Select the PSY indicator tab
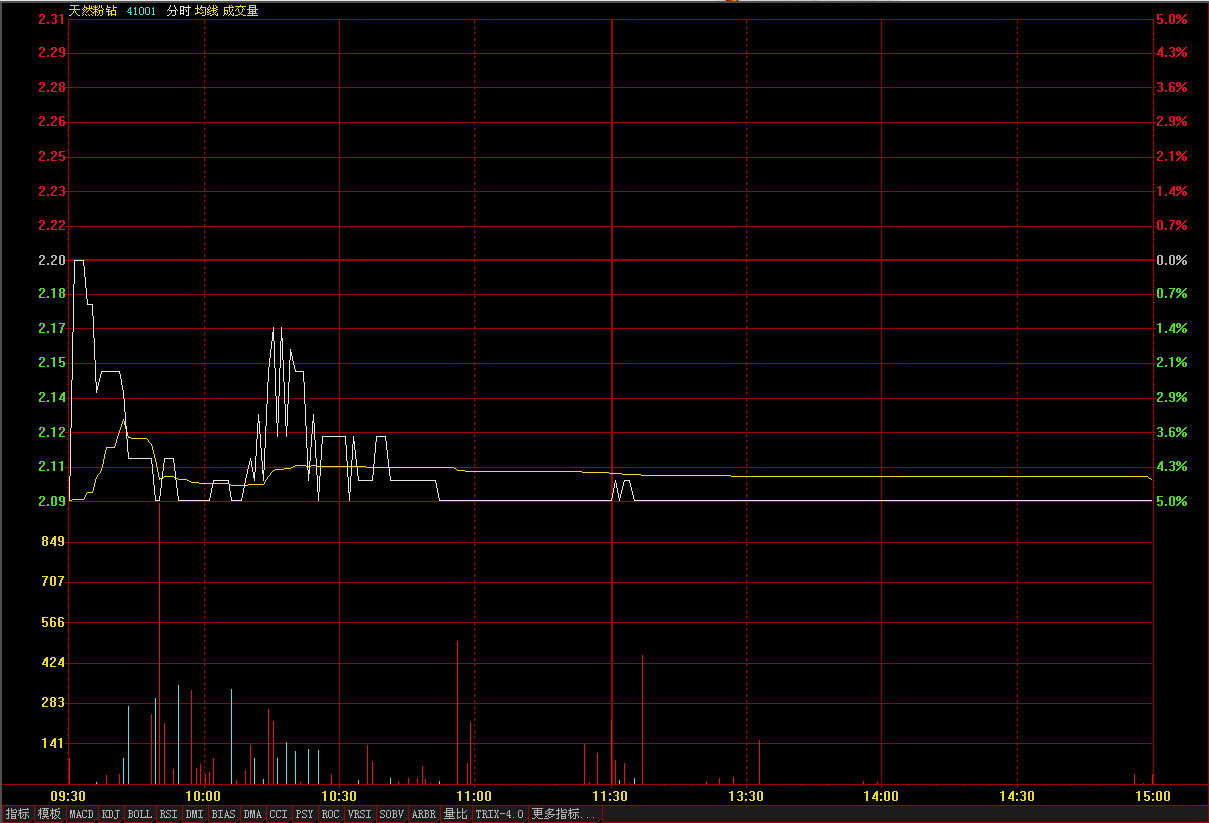1209x823 pixels. pos(305,814)
